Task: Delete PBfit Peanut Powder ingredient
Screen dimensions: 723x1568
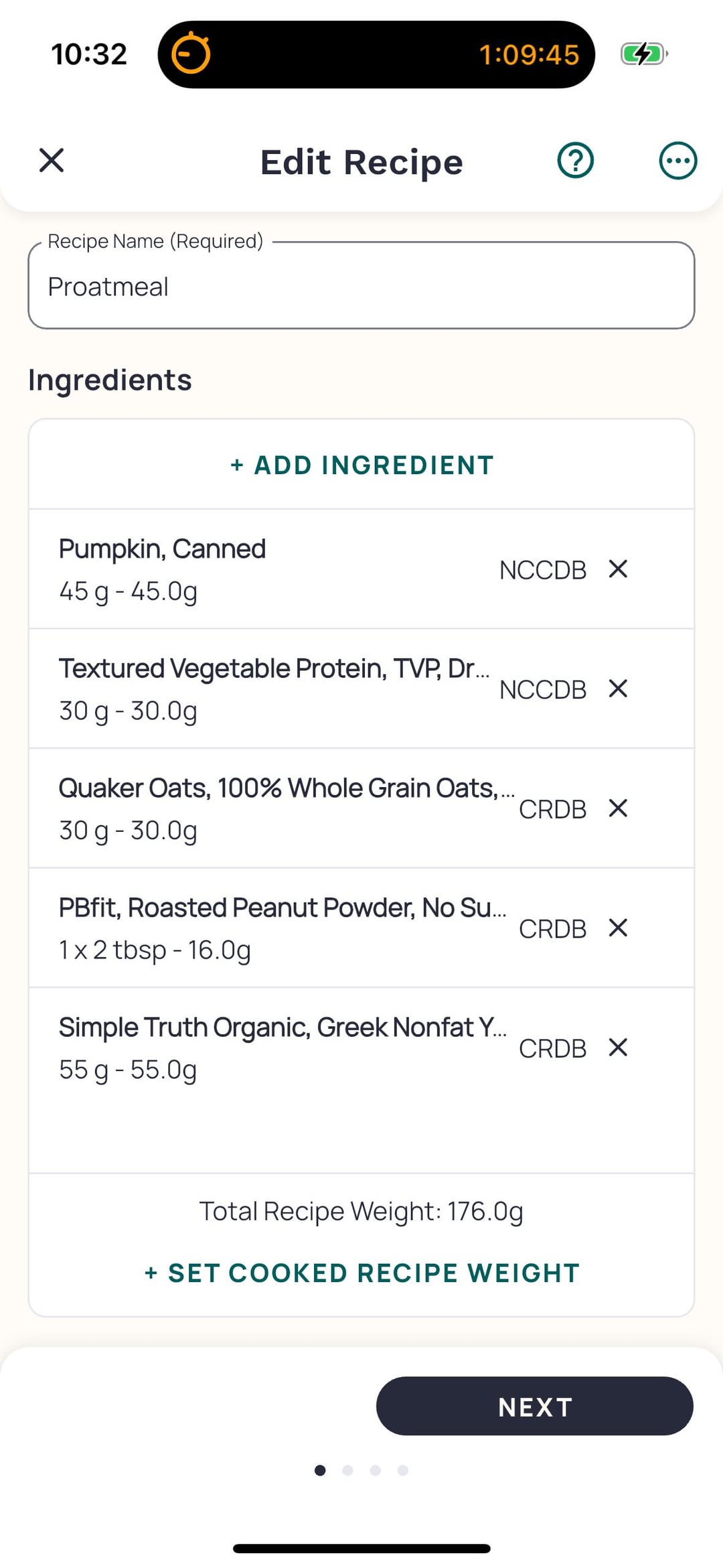Action: (x=618, y=928)
